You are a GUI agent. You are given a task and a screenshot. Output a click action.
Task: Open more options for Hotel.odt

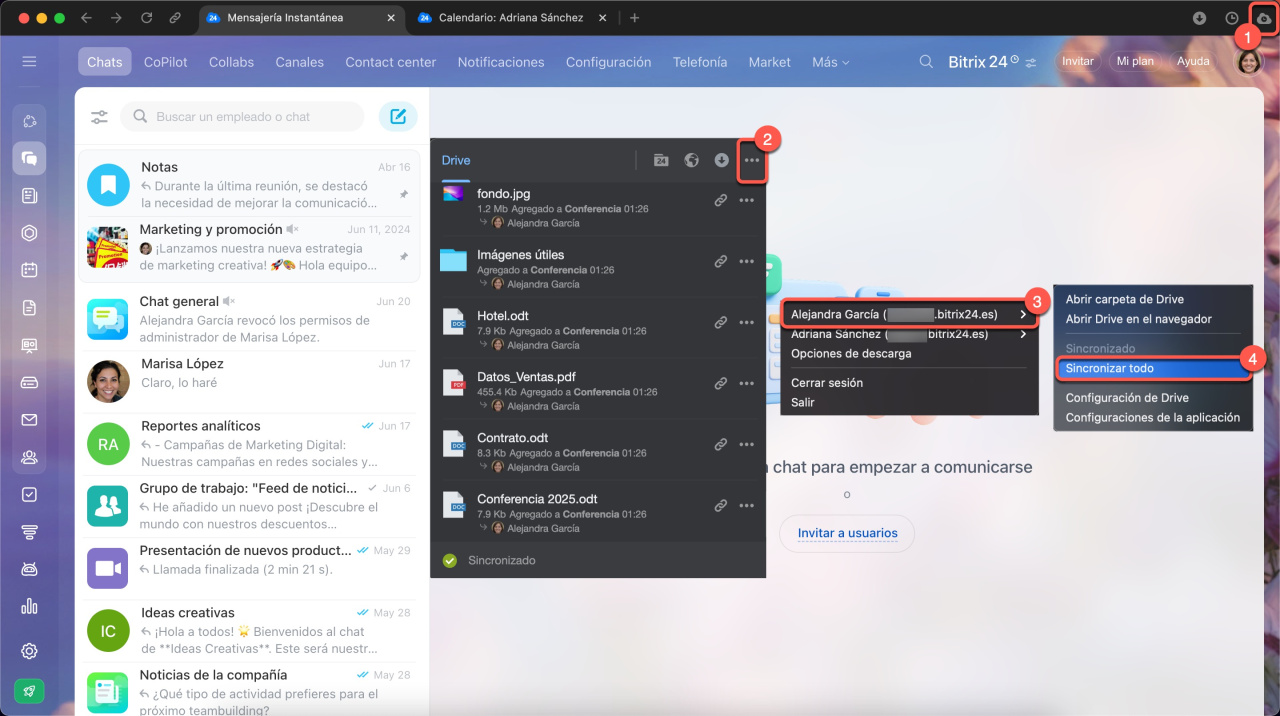(x=746, y=323)
